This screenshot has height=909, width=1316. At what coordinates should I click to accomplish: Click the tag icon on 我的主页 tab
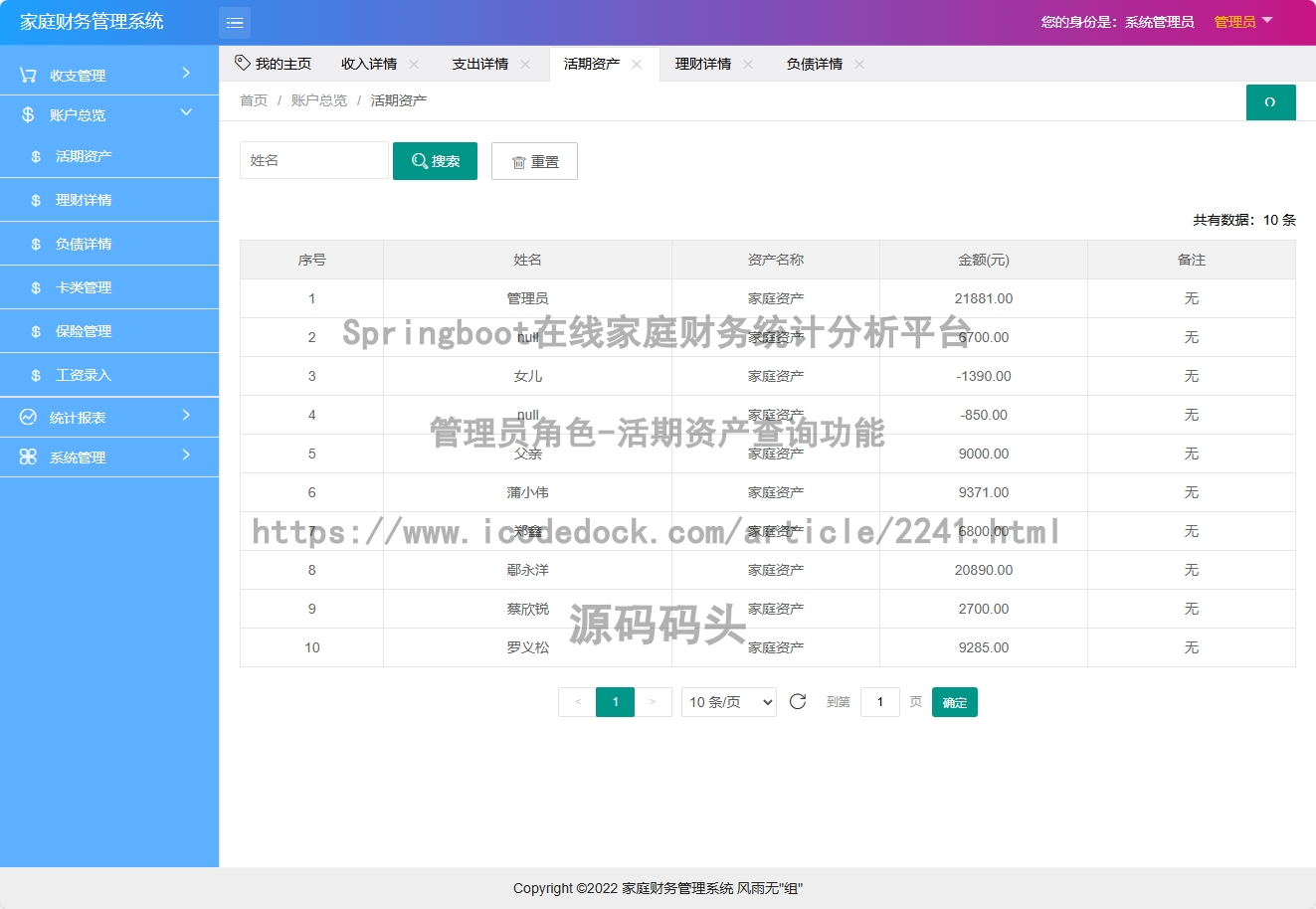tap(243, 63)
